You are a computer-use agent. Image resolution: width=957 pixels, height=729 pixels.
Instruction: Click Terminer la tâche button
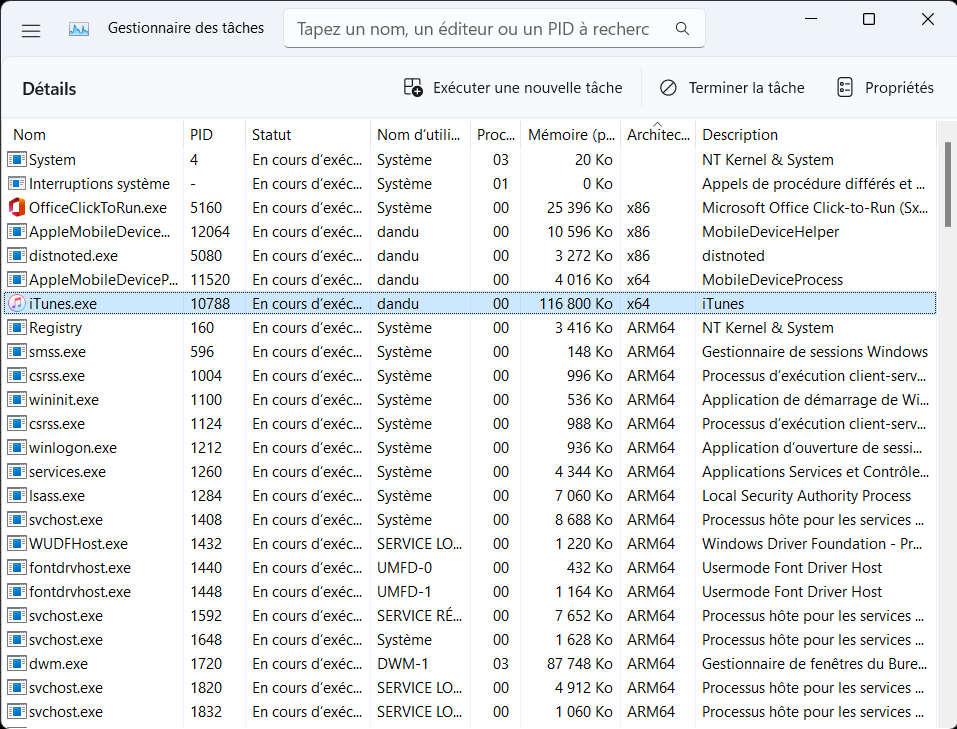click(732, 88)
